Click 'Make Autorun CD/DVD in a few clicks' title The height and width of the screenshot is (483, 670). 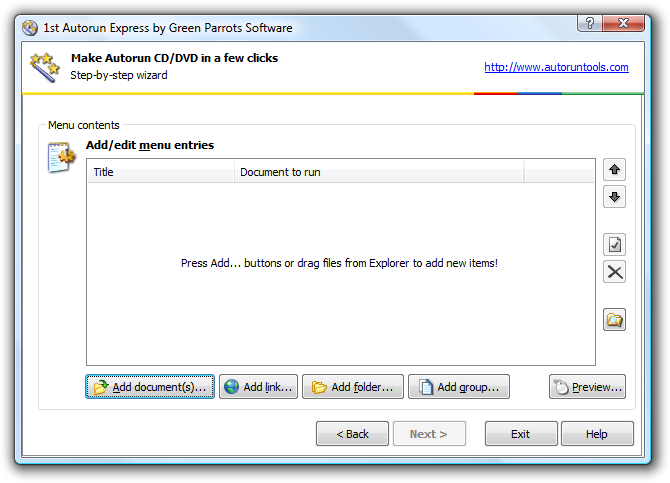174,58
